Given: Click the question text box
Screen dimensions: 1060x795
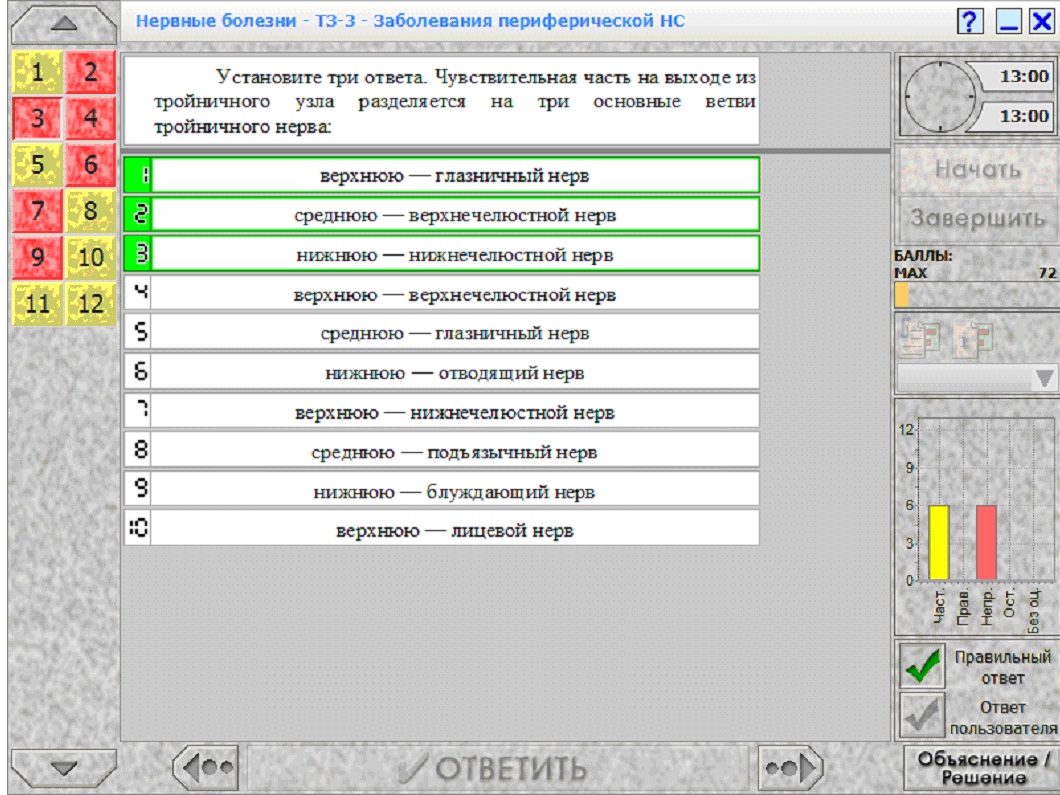Looking at the screenshot, I should click(x=441, y=101).
